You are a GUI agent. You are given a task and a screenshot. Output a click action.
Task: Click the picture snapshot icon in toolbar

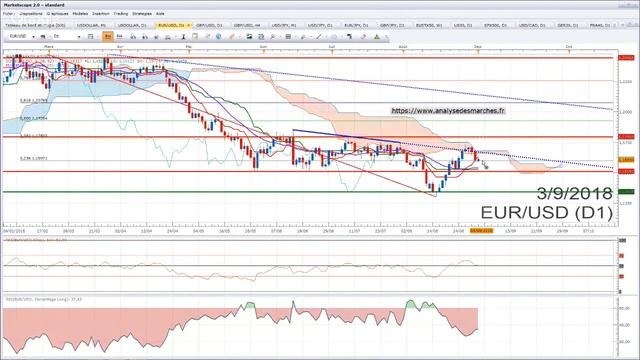tap(249, 37)
